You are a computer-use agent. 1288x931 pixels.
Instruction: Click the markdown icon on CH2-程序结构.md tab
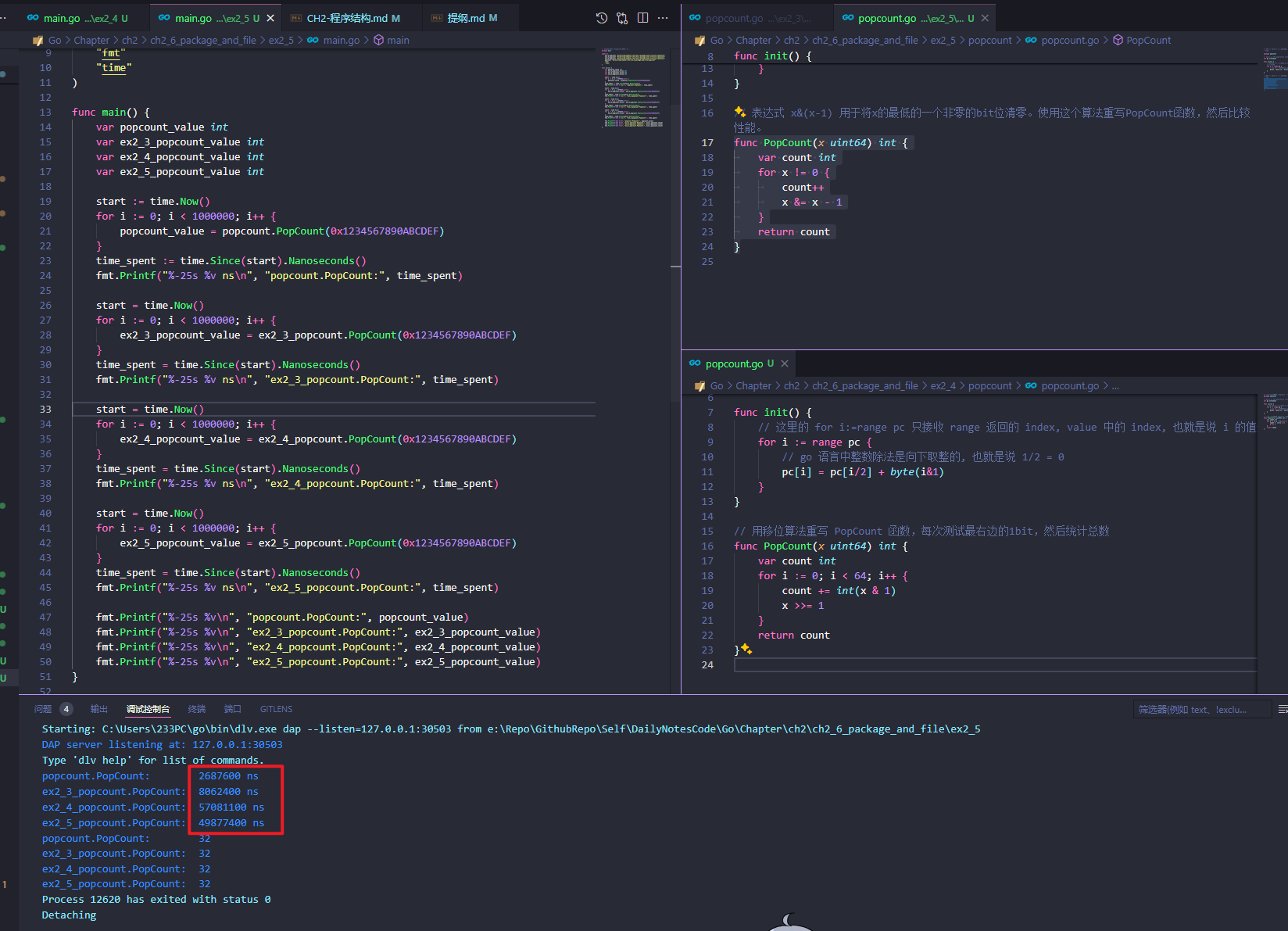295,18
